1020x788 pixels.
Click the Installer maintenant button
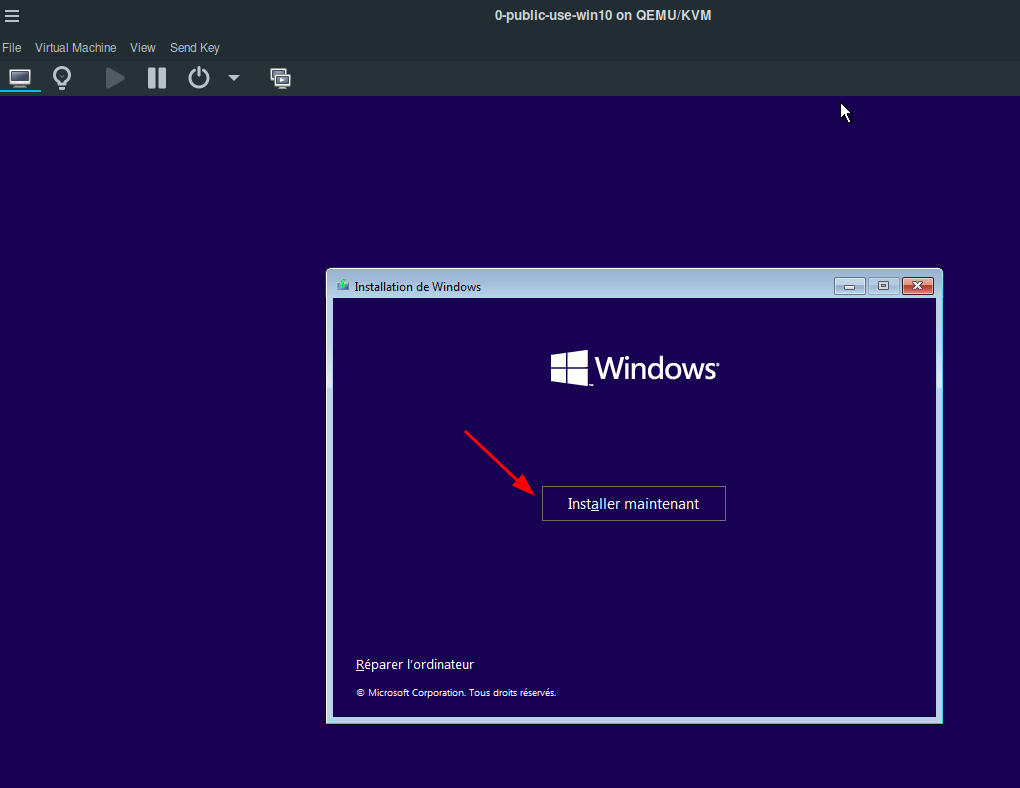[x=633, y=504]
